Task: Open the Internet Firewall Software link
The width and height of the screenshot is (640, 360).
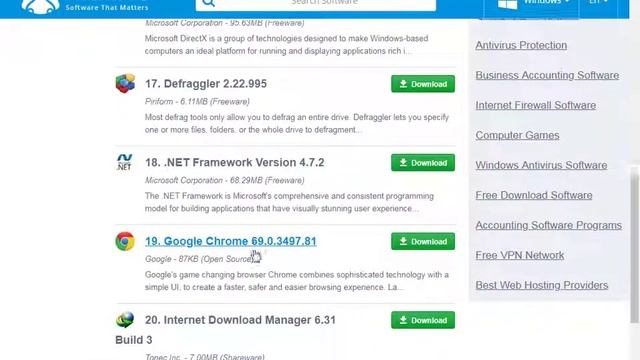Action: 536,105
